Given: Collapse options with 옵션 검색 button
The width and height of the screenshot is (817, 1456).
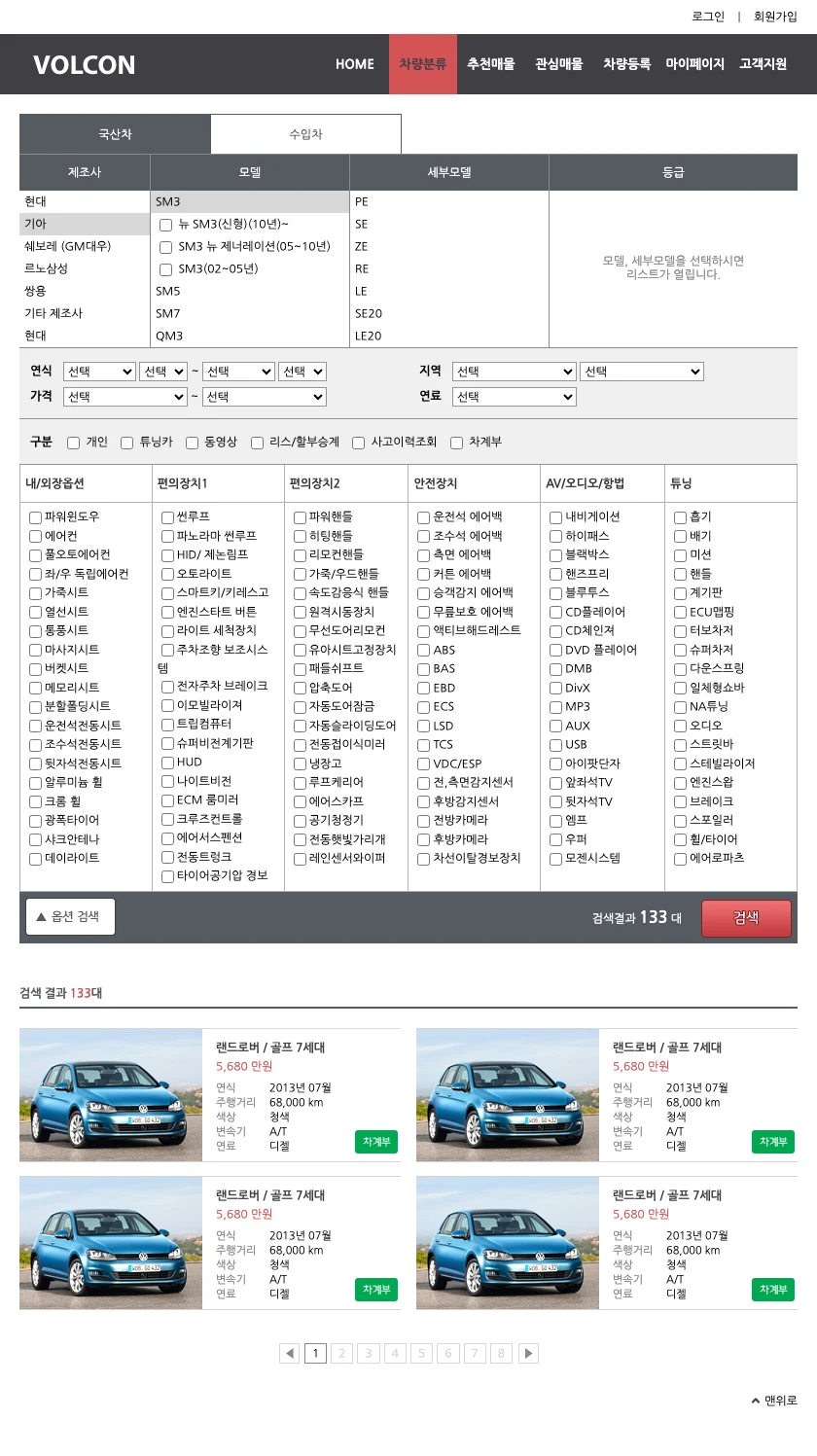Looking at the screenshot, I should [x=70, y=916].
